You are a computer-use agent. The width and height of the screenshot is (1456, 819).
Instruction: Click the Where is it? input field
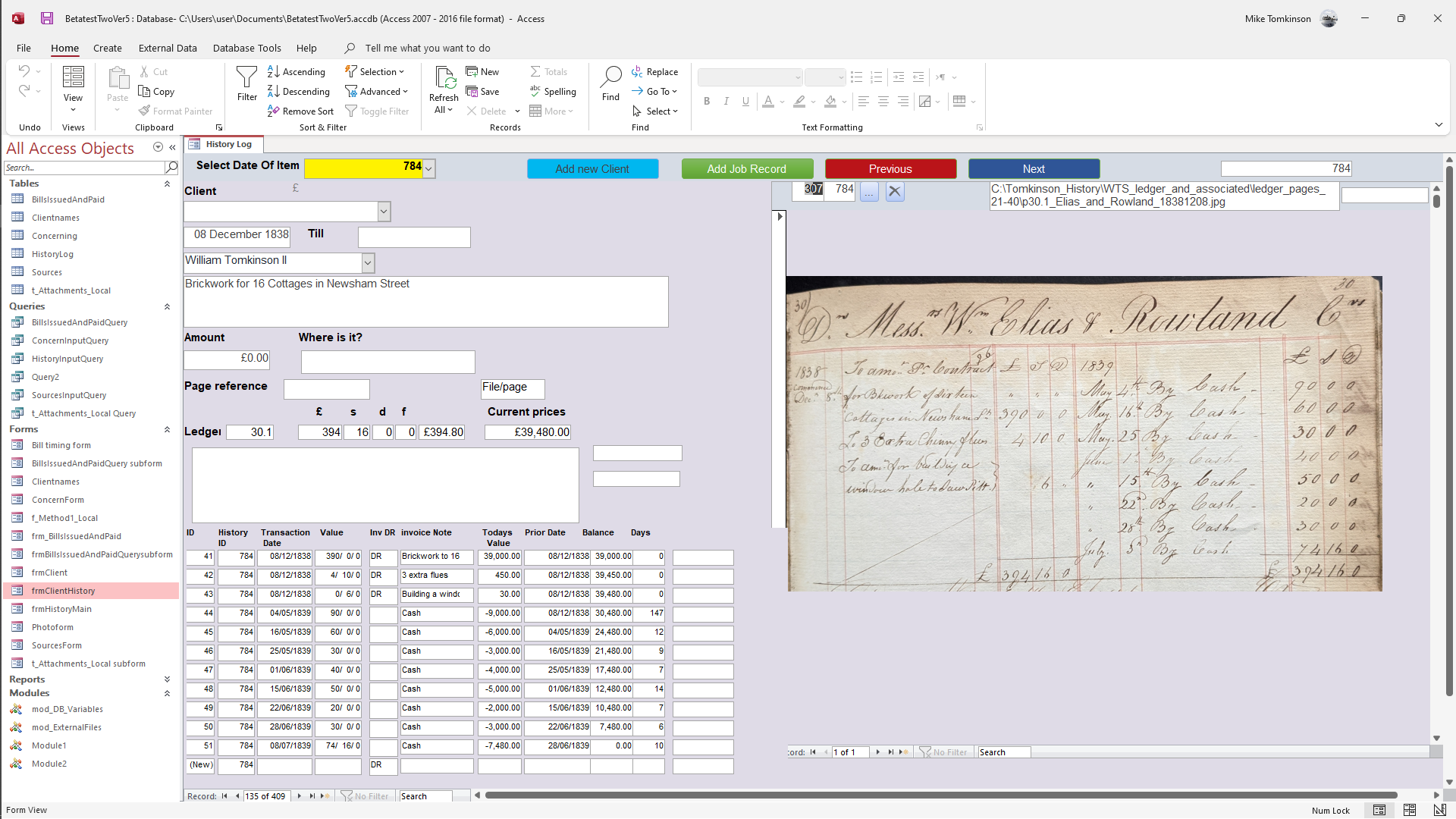[388, 362]
